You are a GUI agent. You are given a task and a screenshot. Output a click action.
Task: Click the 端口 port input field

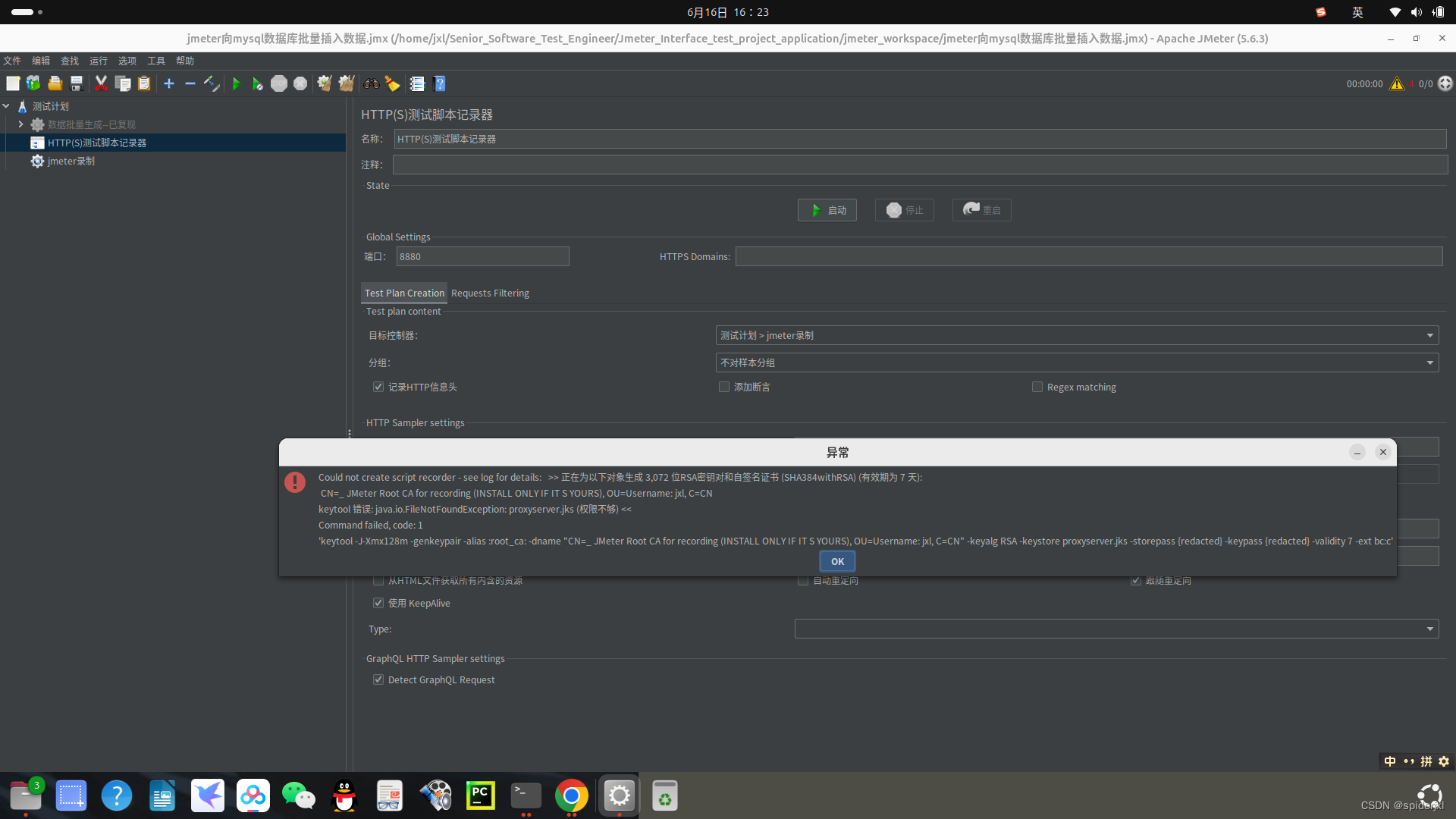(x=482, y=256)
